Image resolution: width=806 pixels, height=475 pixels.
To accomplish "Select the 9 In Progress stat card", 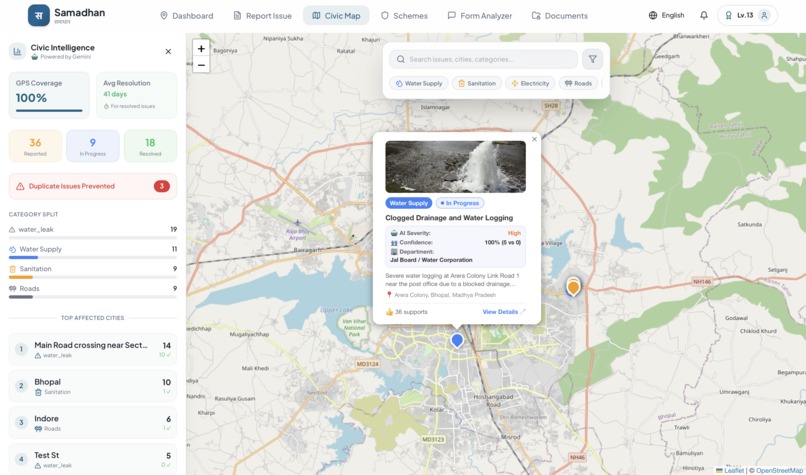I will 93,146.
